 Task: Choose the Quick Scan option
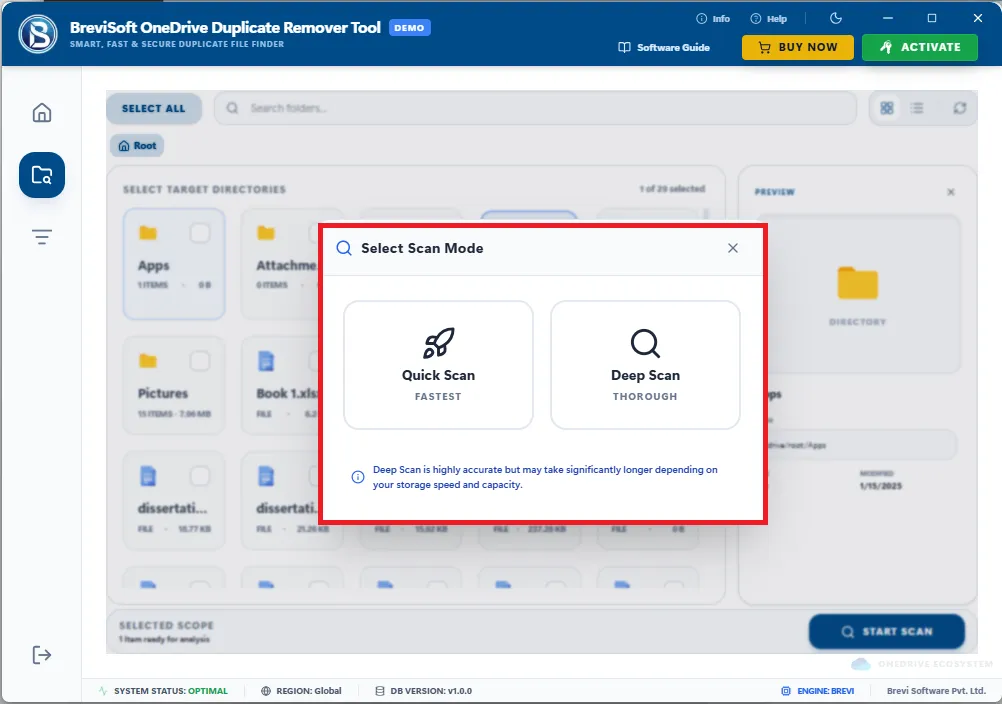pos(438,365)
